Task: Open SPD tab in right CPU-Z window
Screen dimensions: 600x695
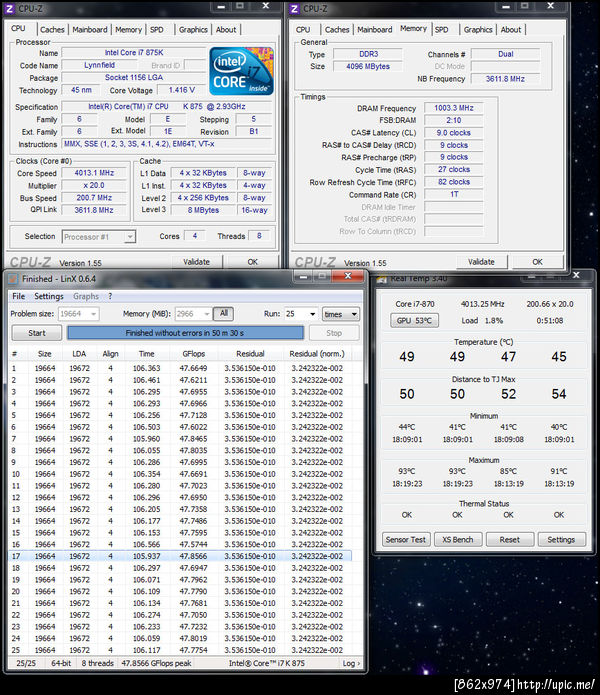Action: pos(441,30)
